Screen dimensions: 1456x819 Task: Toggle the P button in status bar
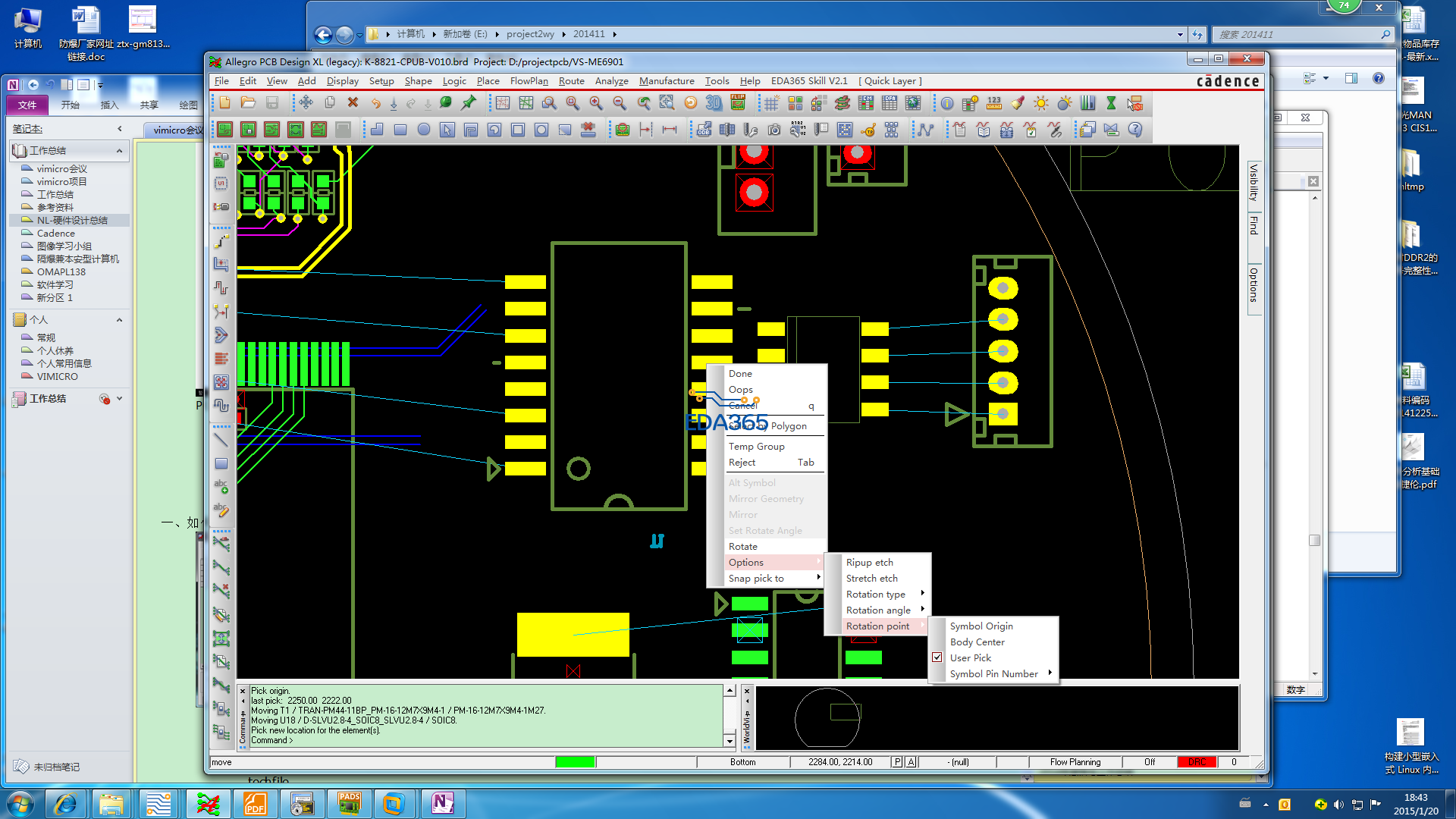[898, 762]
